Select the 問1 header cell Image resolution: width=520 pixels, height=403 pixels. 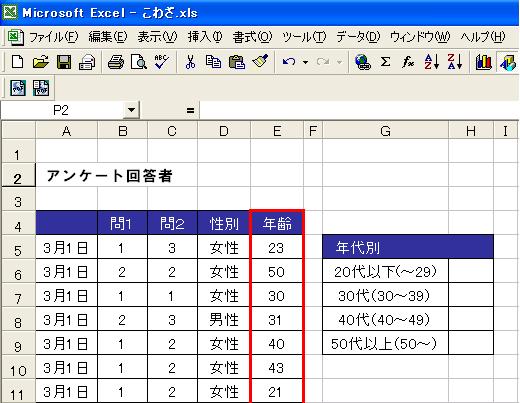122,223
